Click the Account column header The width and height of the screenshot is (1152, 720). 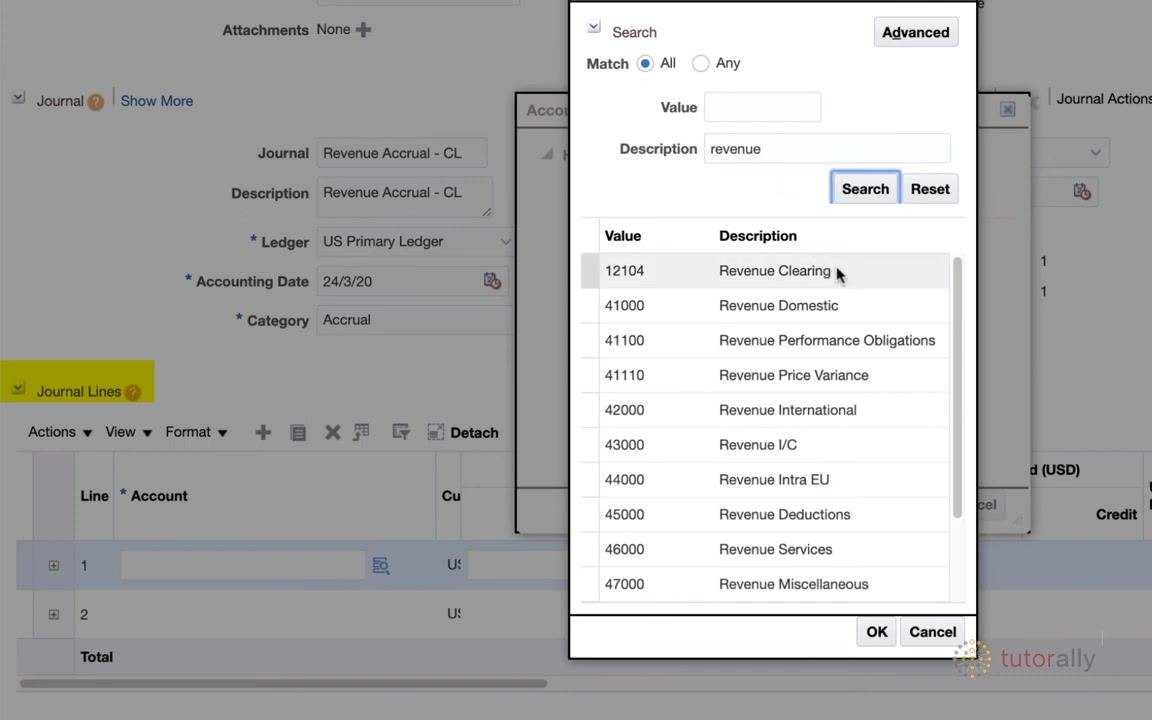click(x=159, y=496)
